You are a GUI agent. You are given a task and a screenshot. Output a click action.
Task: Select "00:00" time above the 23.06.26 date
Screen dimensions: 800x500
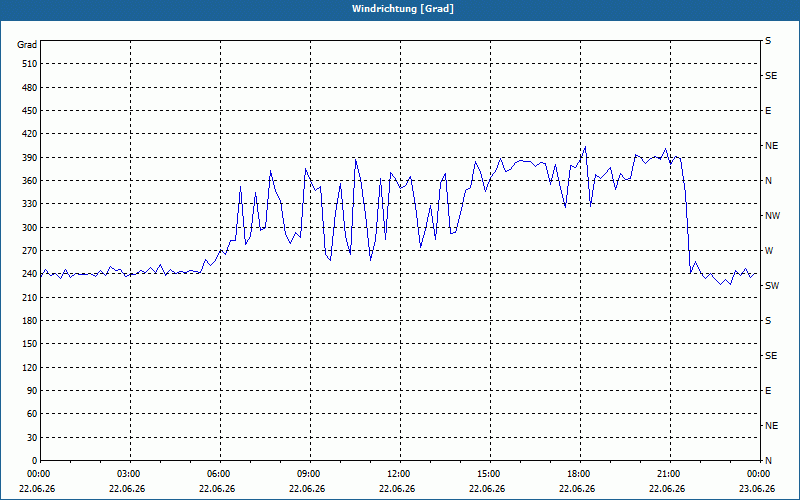click(759, 474)
